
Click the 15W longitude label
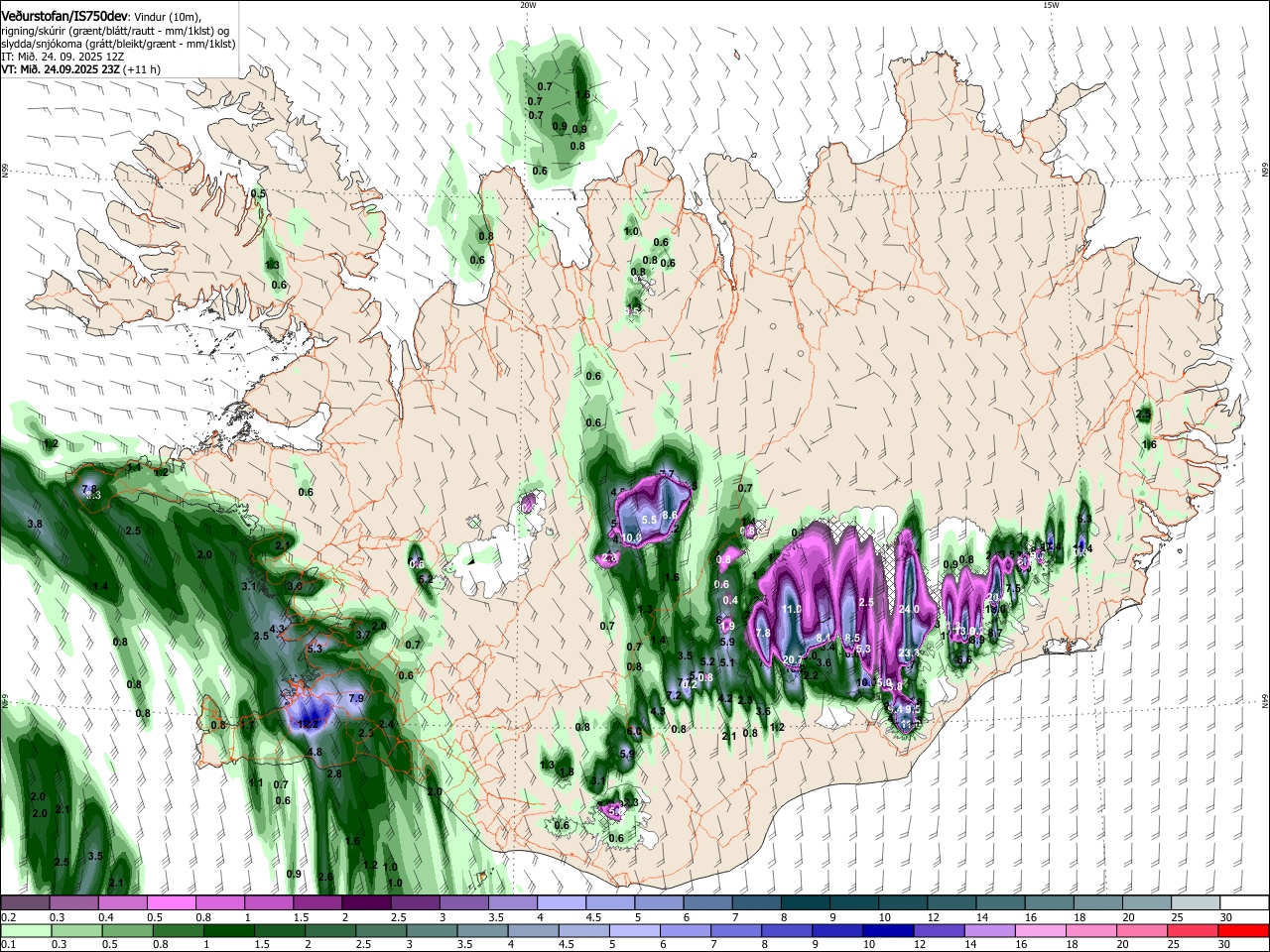1051,5
